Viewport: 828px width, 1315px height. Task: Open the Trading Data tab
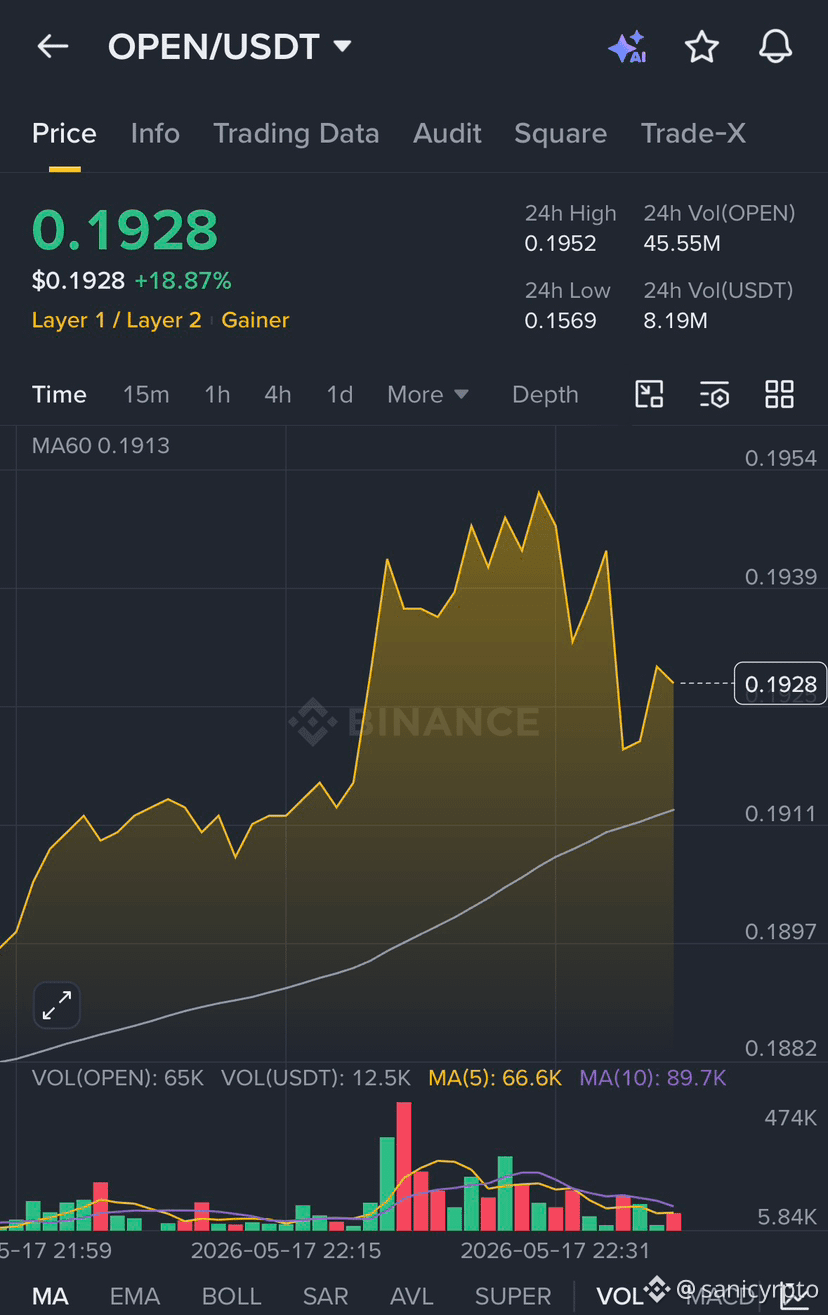click(296, 134)
